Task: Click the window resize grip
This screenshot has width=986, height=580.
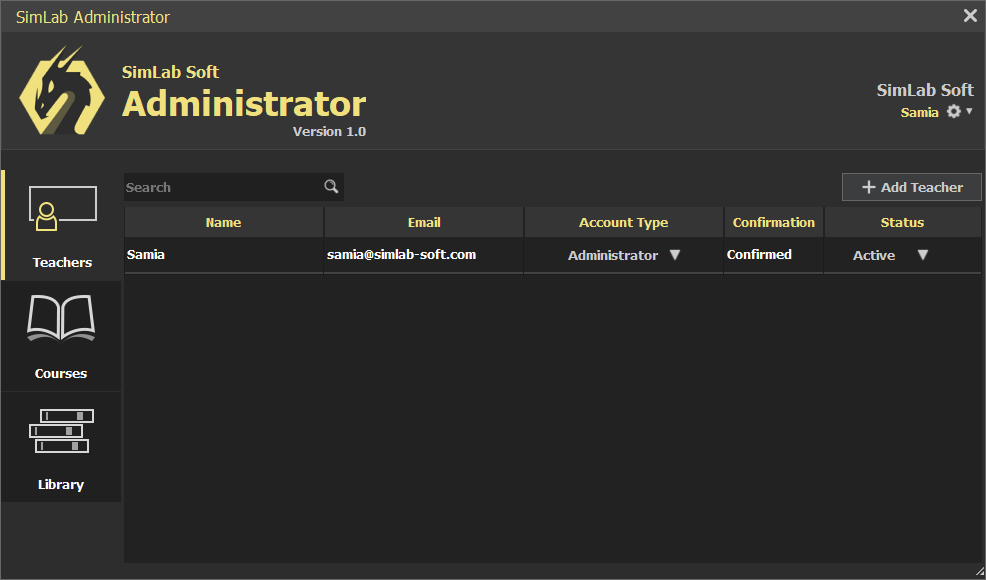Action: pos(978,572)
